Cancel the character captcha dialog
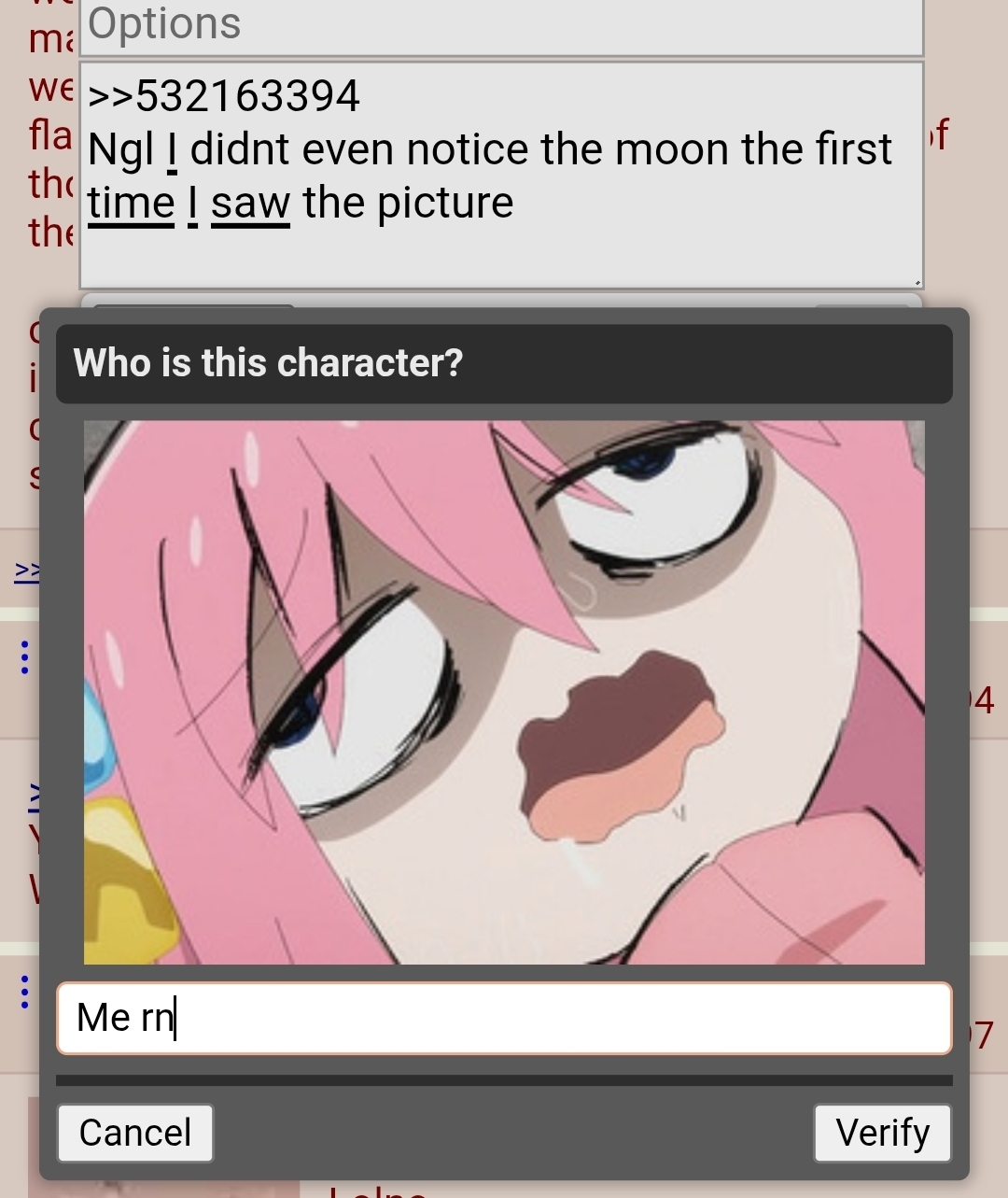Image resolution: width=1008 pixels, height=1198 pixels. point(135,1133)
